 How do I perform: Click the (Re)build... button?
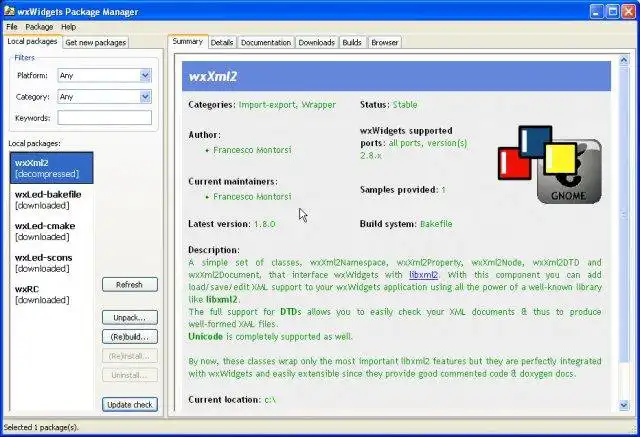click(130, 337)
